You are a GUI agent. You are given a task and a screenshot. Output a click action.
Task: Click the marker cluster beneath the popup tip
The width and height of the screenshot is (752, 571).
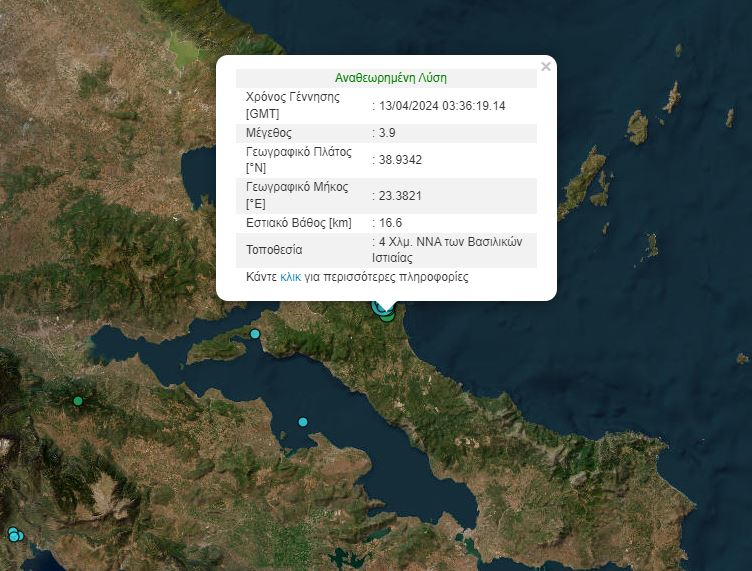(384, 312)
